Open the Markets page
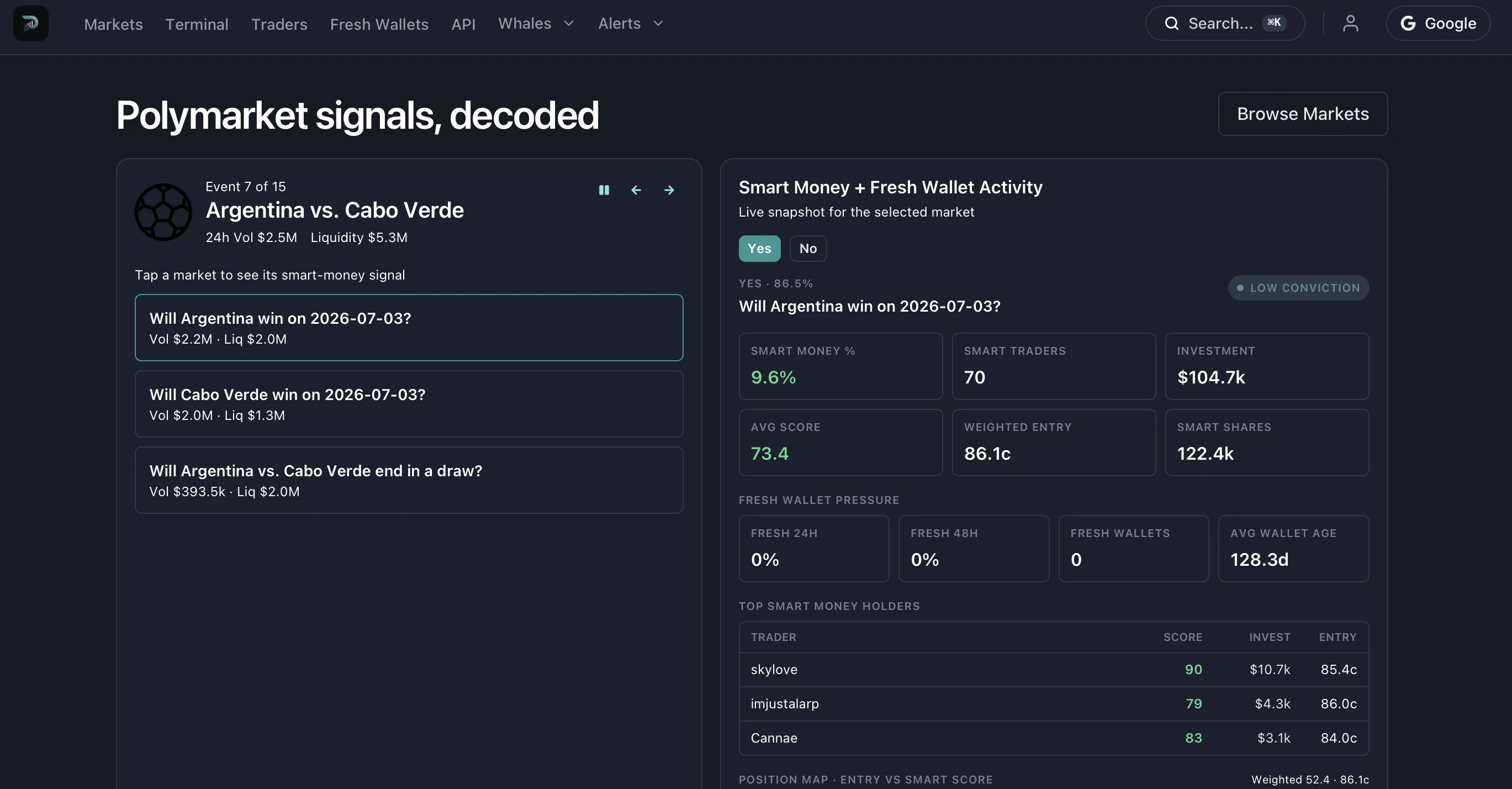This screenshot has height=789, width=1512. (113, 24)
